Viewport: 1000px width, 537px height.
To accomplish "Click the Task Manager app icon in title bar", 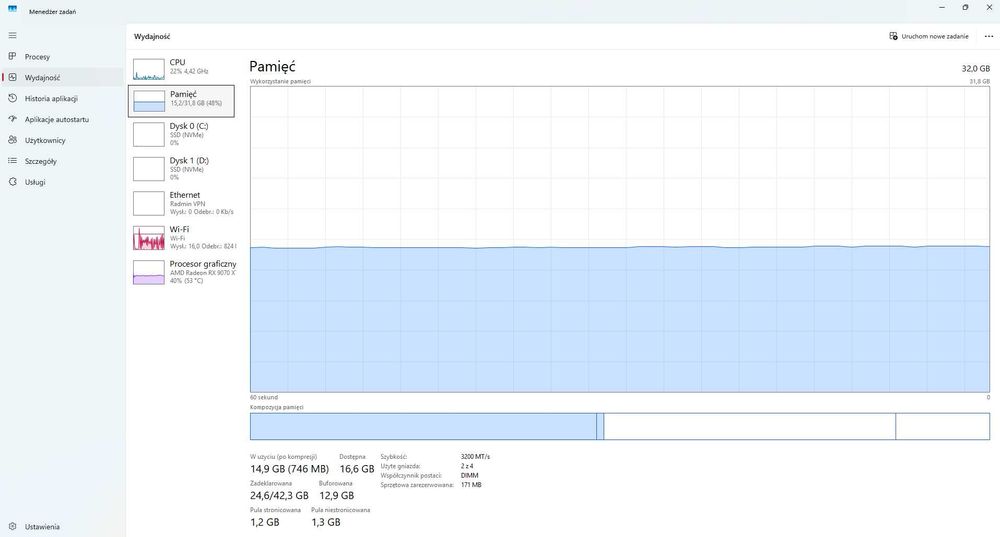I will 12,9.
